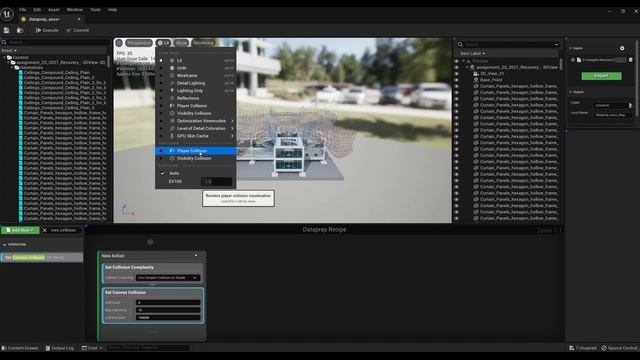640x360 pixels.
Task: Click the add input plus icon
Action: coord(622,48)
